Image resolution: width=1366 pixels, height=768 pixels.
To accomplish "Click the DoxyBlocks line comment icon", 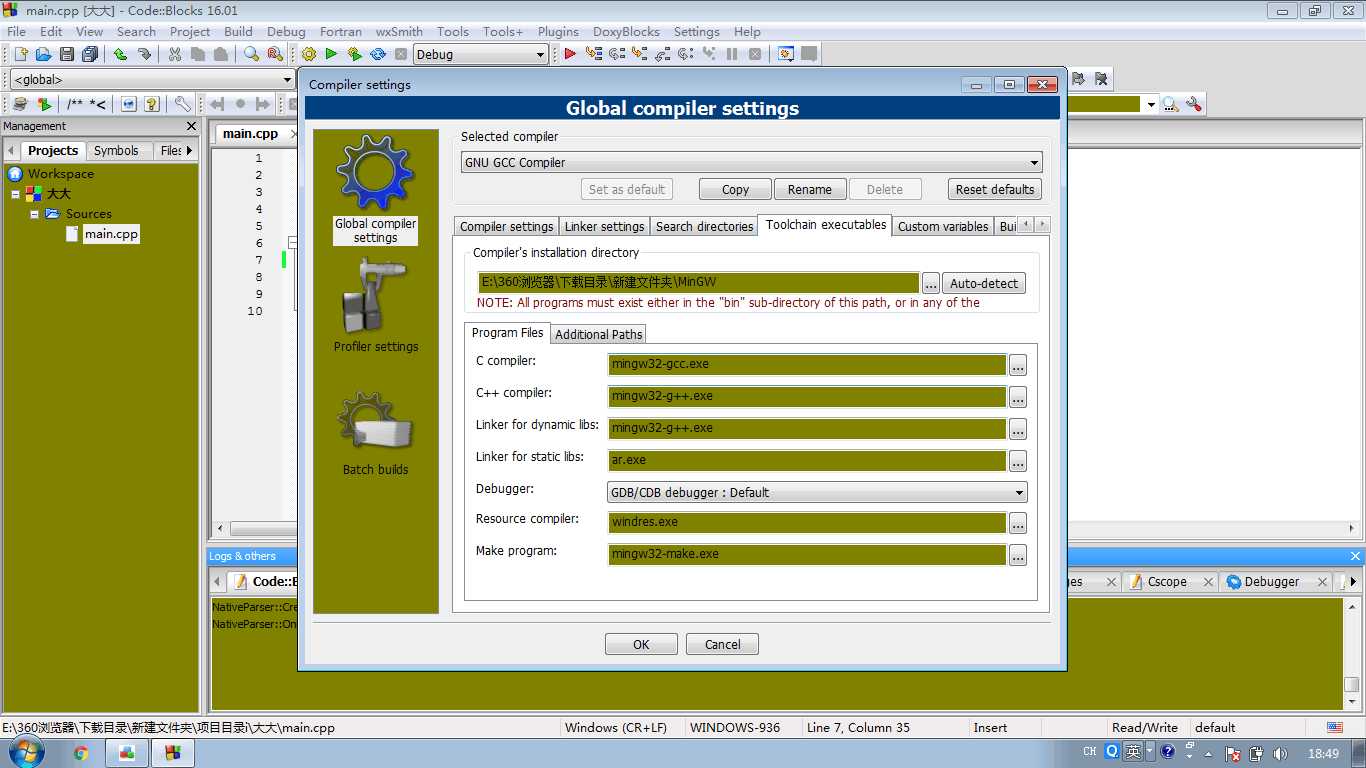I will pos(98,104).
